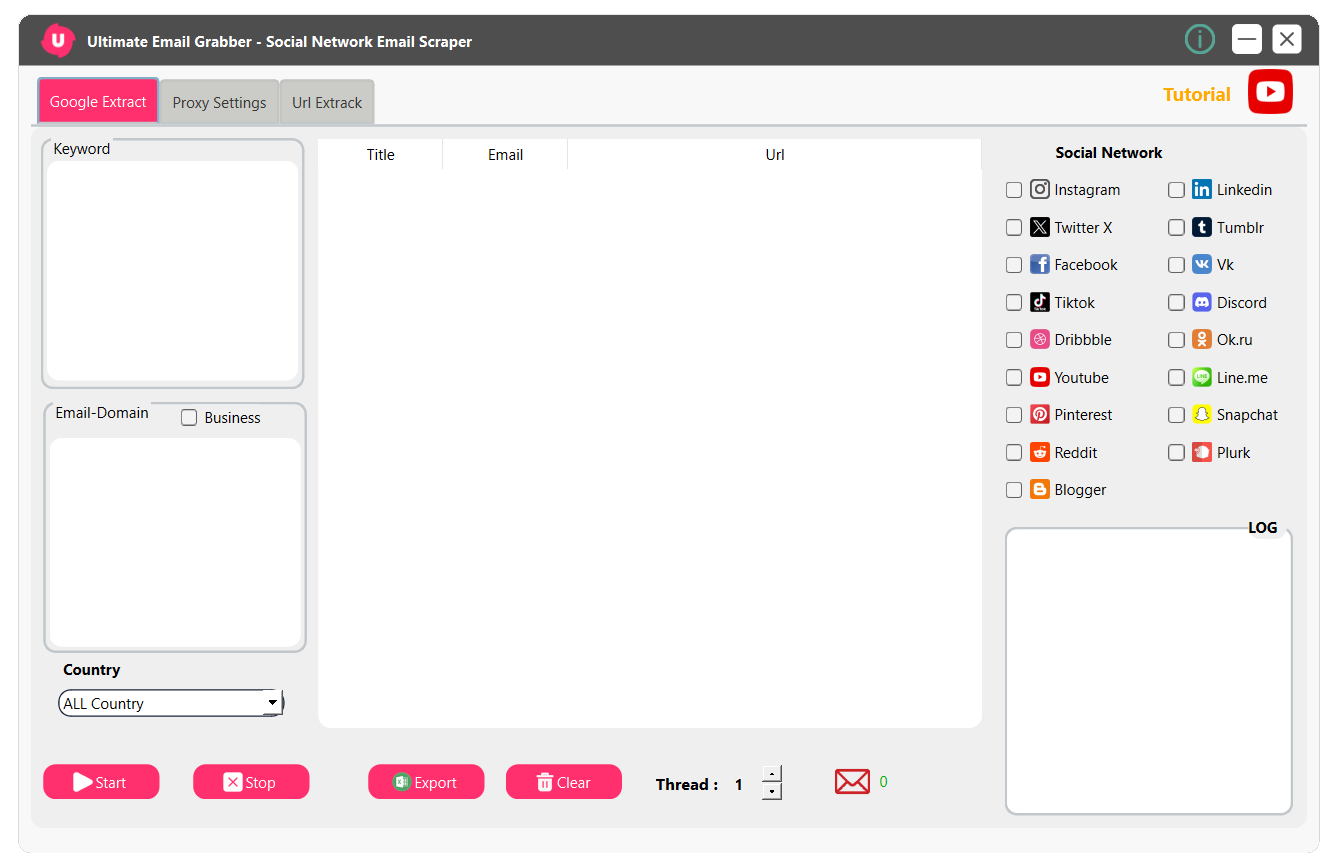This screenshot has height=865, width=1337.
Task: Tick the Line.me checkbox
Action: pyautogui.click(x=1176, y=377)
